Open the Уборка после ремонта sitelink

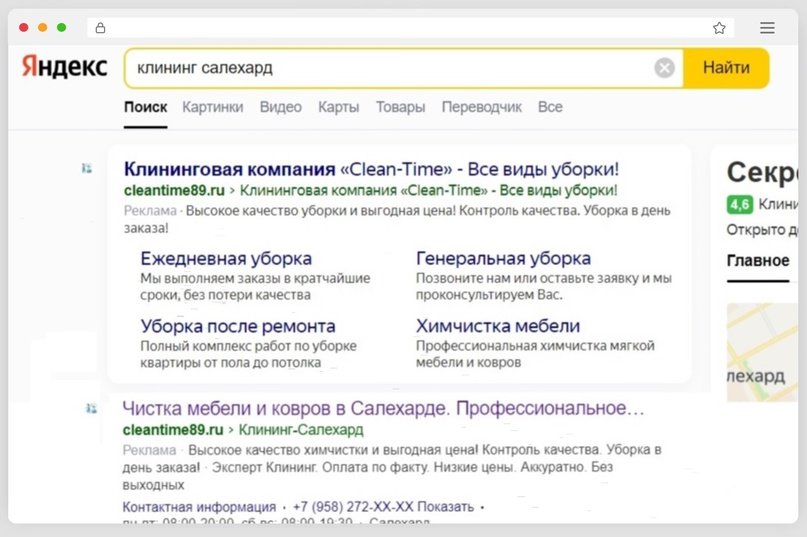coord(238,326)
